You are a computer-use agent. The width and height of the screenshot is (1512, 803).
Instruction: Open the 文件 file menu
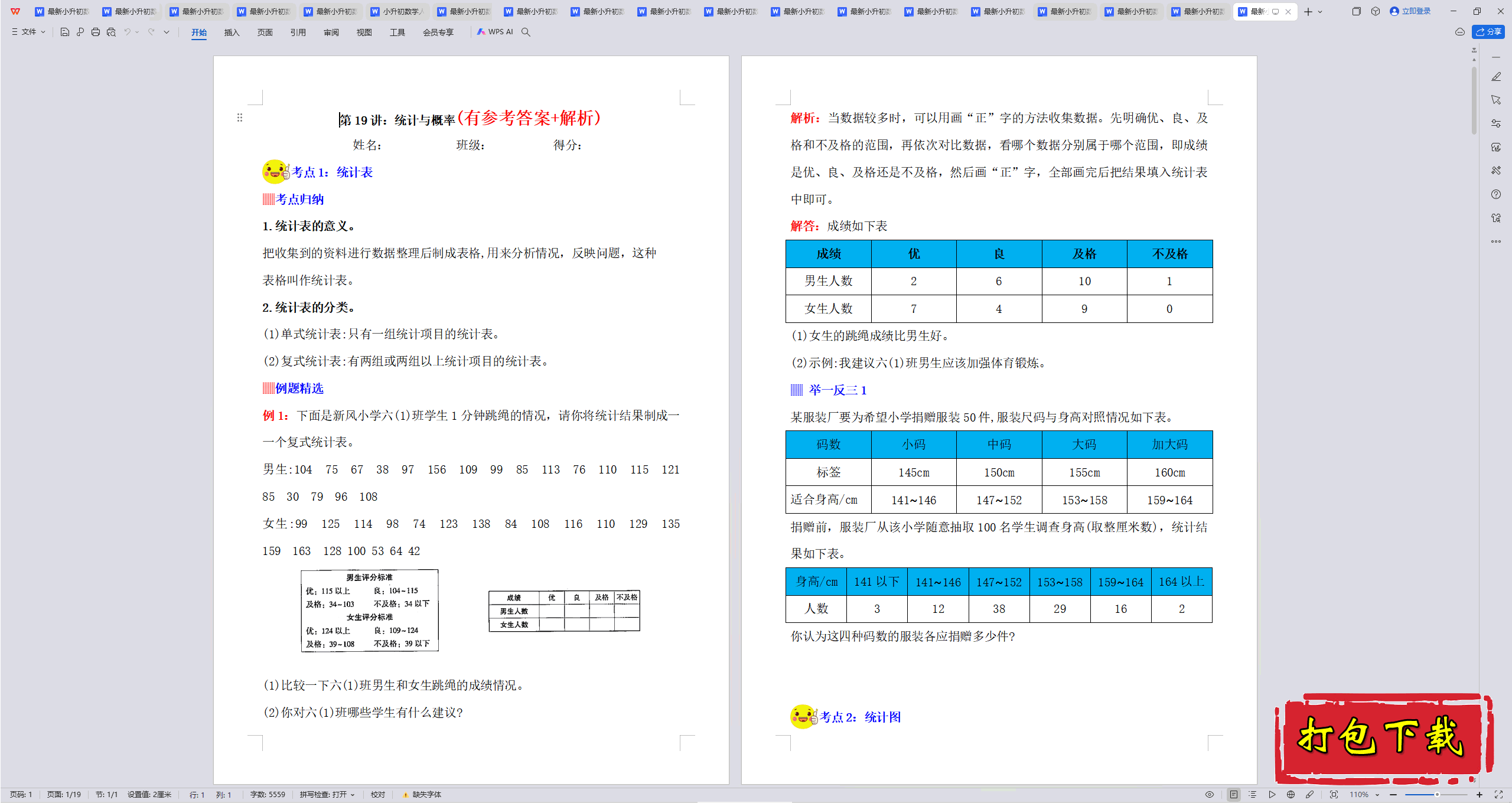(x=28, y=32)
